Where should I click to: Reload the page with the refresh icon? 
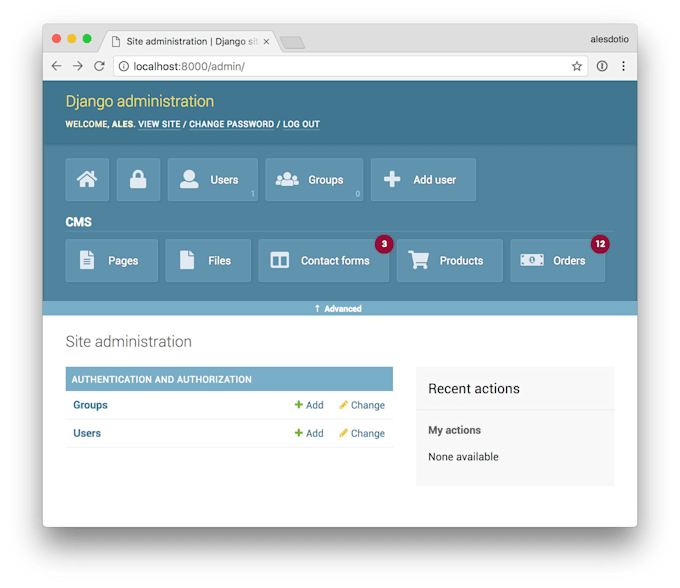pyautogui.click(x=99, y=66)
